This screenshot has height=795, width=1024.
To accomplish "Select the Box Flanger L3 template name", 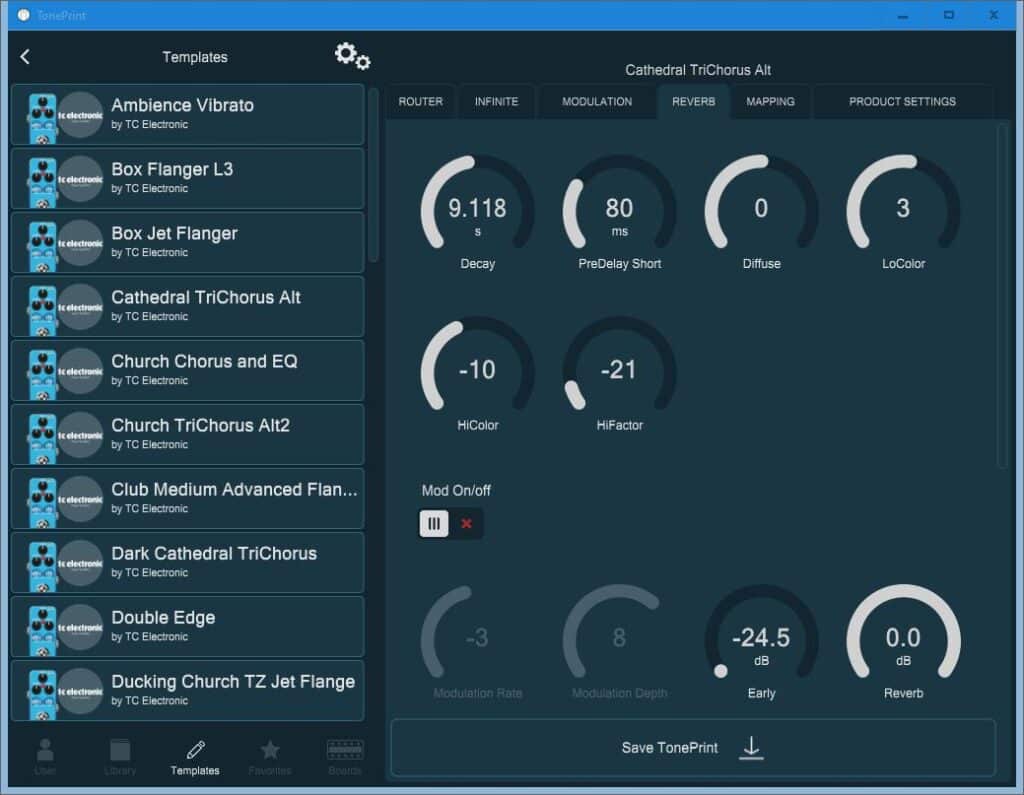I will pos(172,169).
